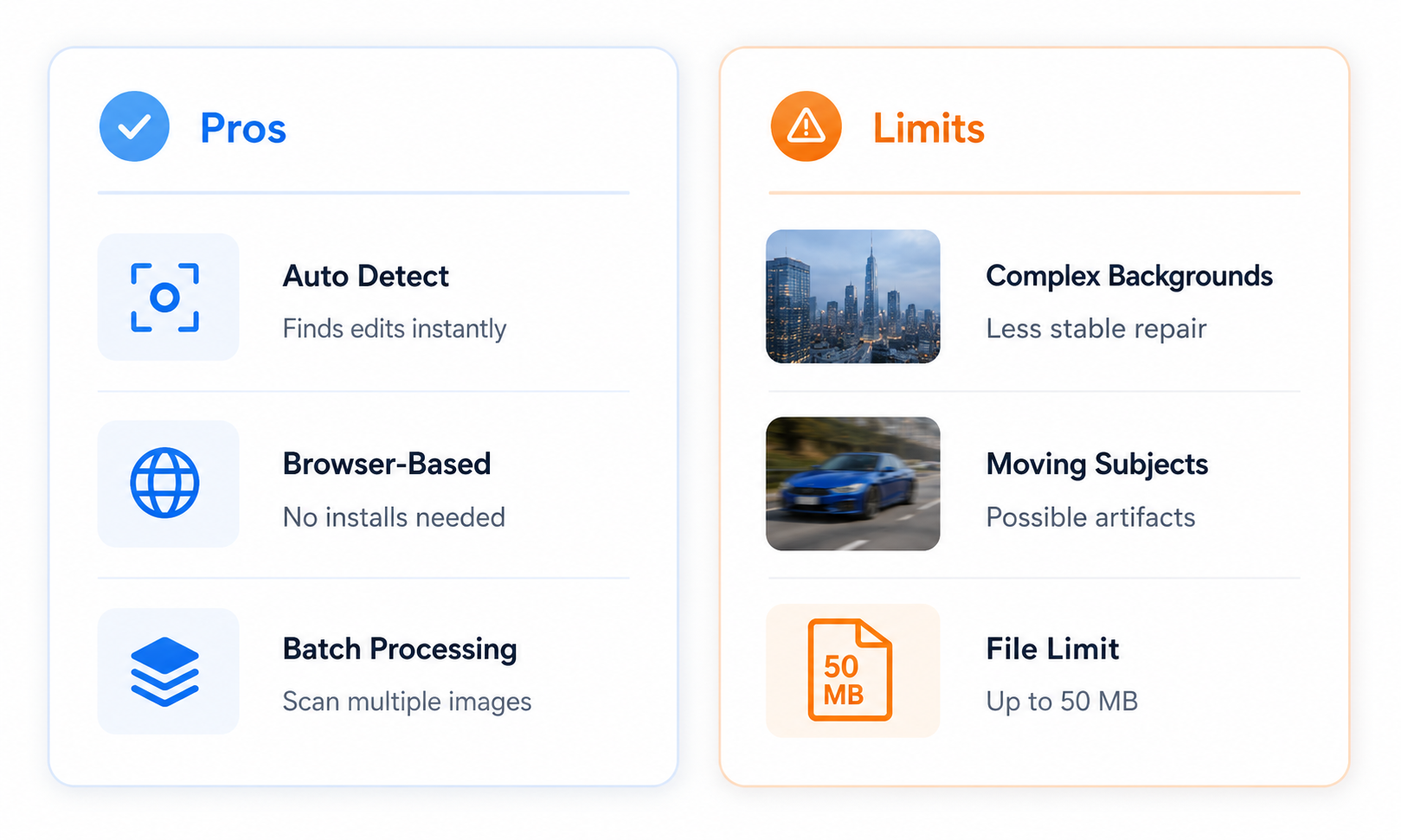Open the blue car thumbnail
Image resolution: width=1401 pixels, height=840 pixels.
point(852,484)
